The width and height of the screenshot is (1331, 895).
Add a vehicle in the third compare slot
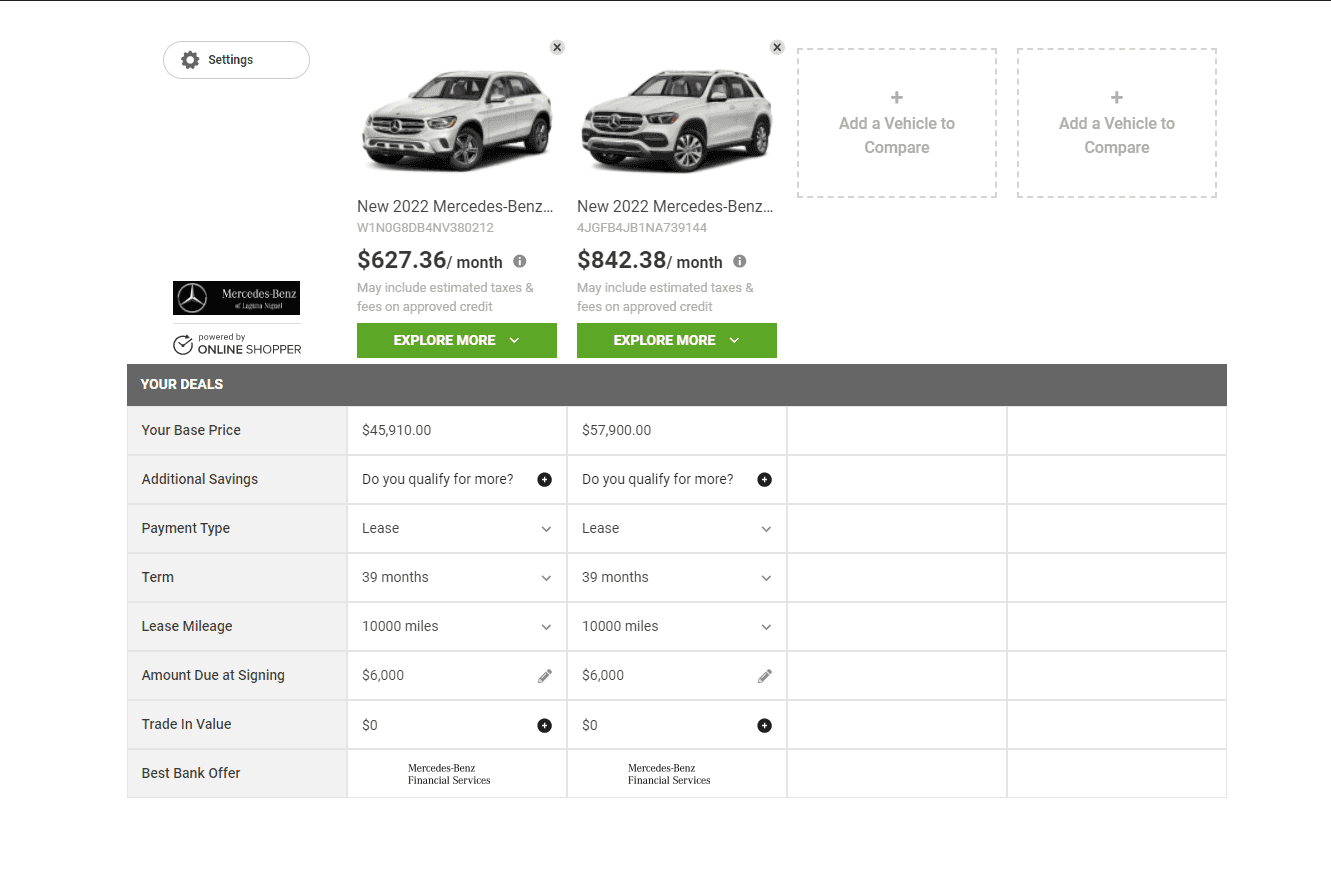[897, 123]
